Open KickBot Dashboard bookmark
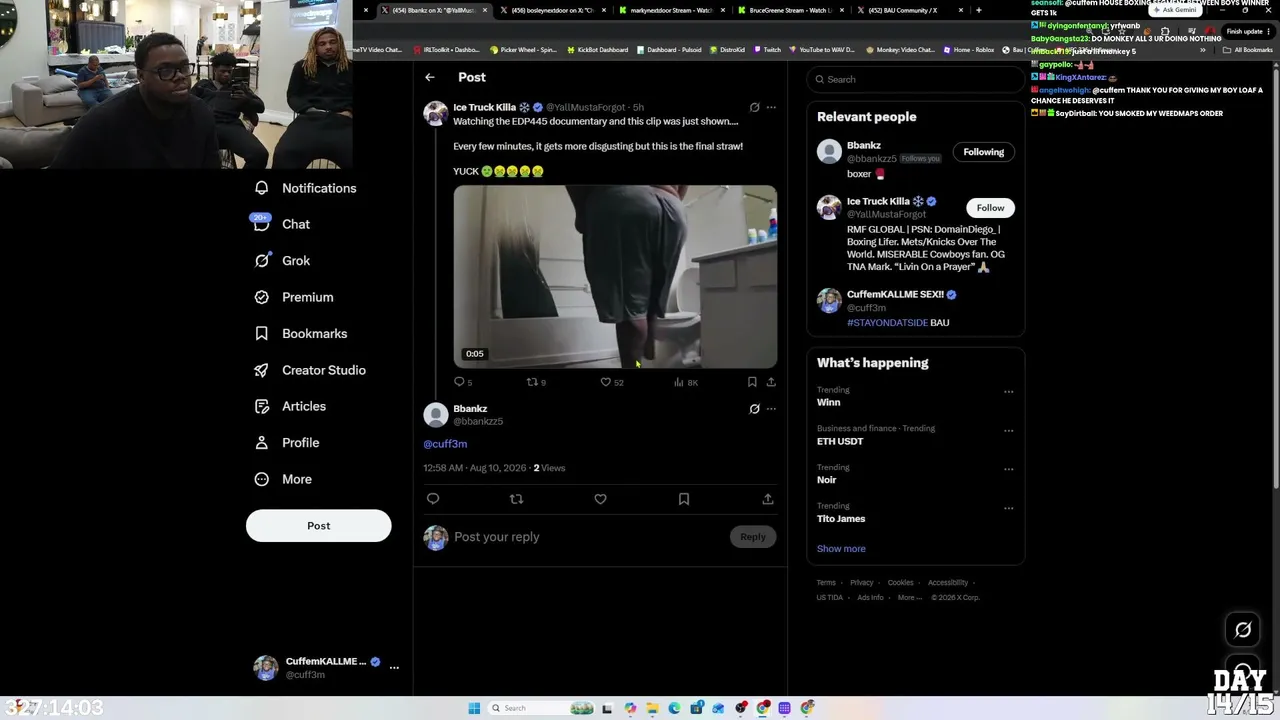The image size is (1280, 720). tap(597, 50)
